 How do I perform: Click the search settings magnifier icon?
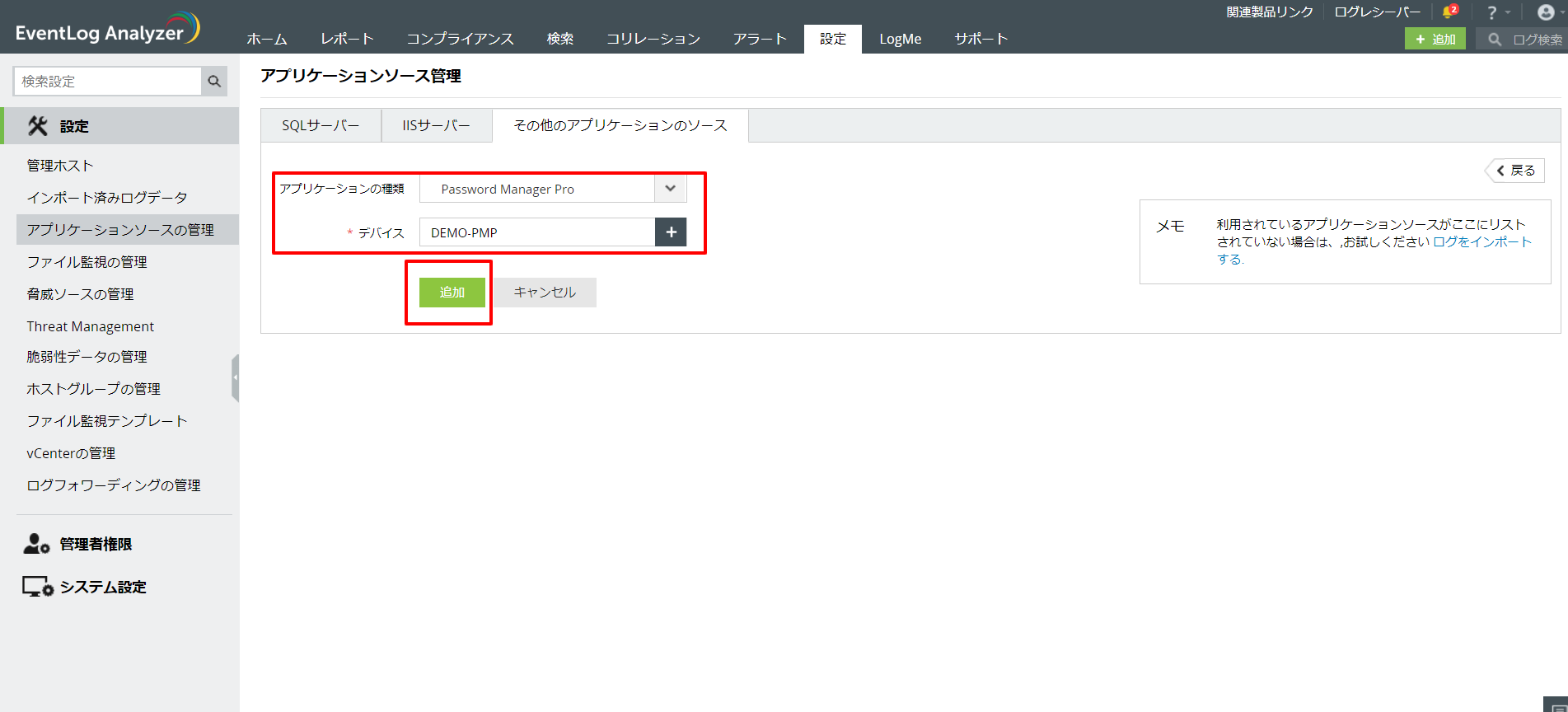(214, 82)
